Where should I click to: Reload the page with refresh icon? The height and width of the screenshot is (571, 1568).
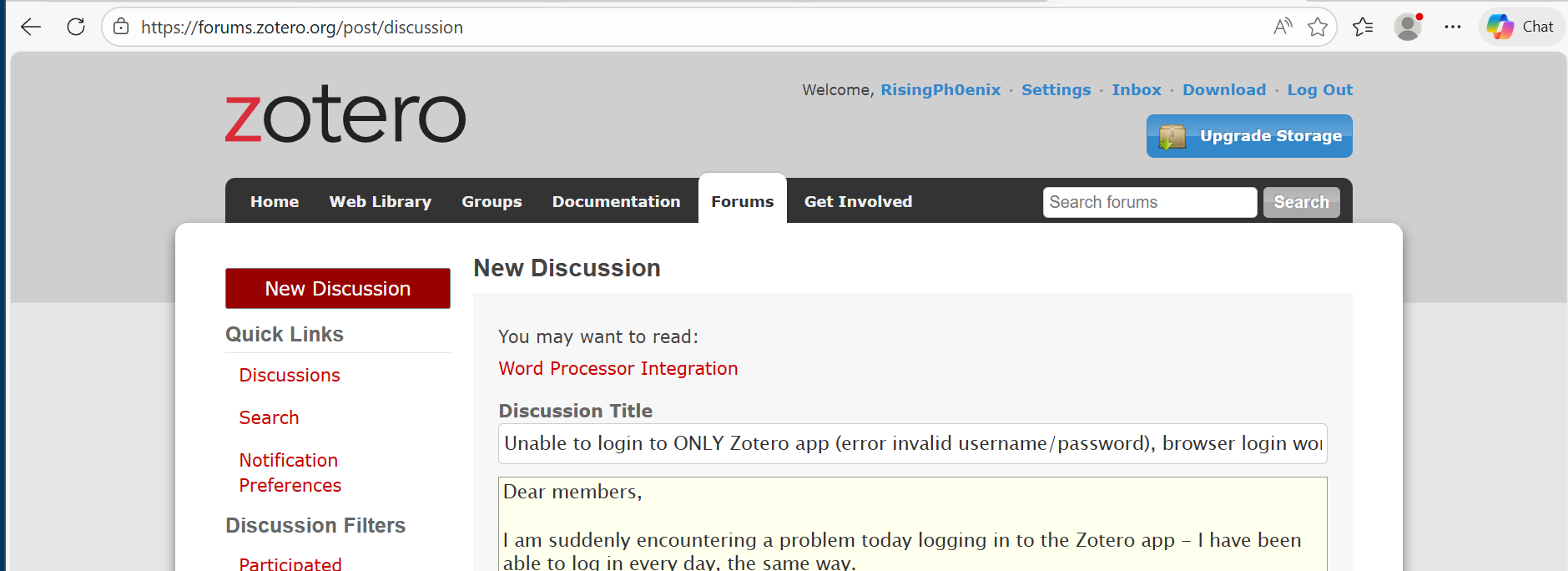tap(76, 27)
